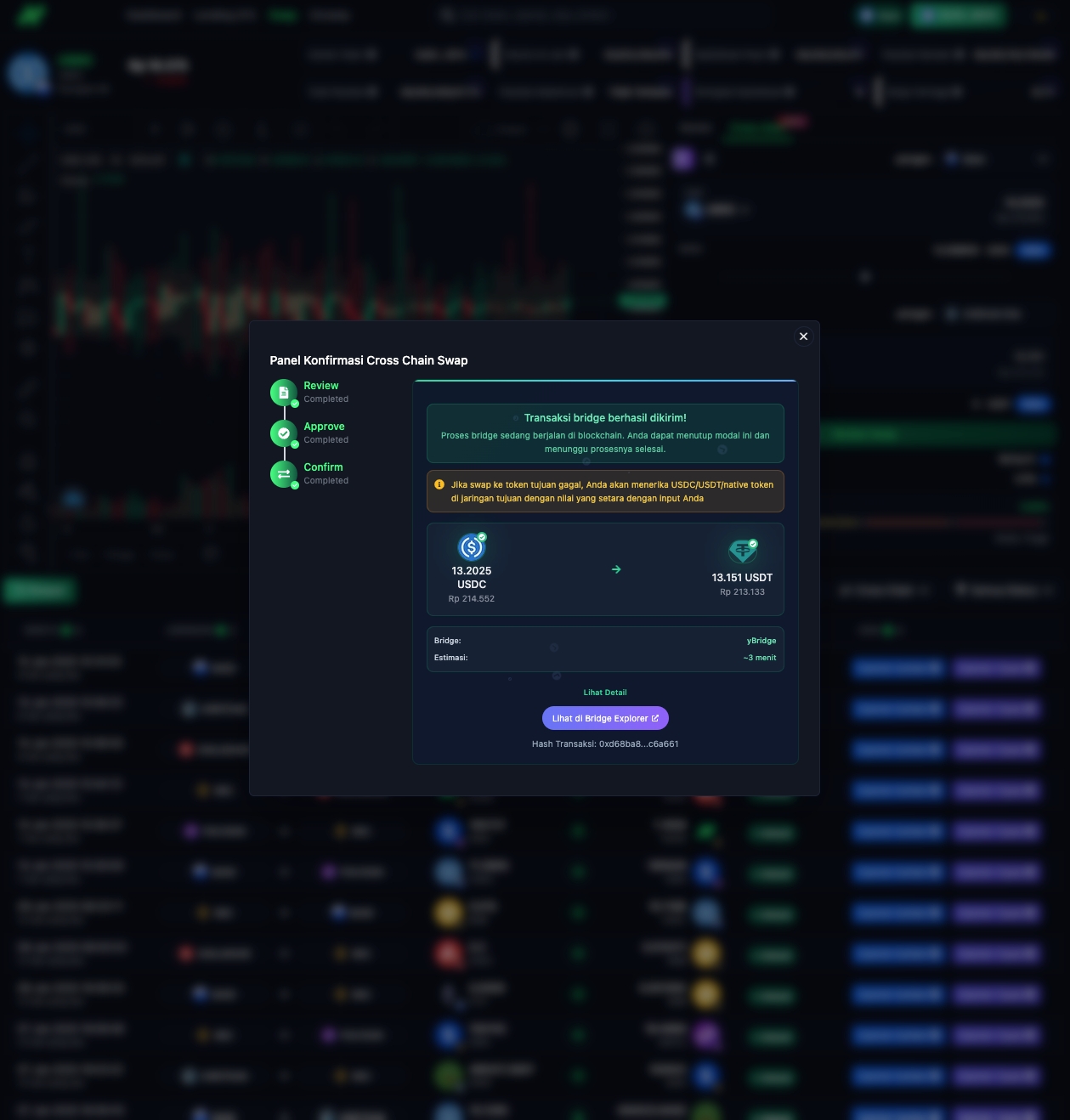Viewport: 1070px width, 1120px height.
Task: Close the Cross Chain Swap confirmation modal
Action: coord(803,337)
